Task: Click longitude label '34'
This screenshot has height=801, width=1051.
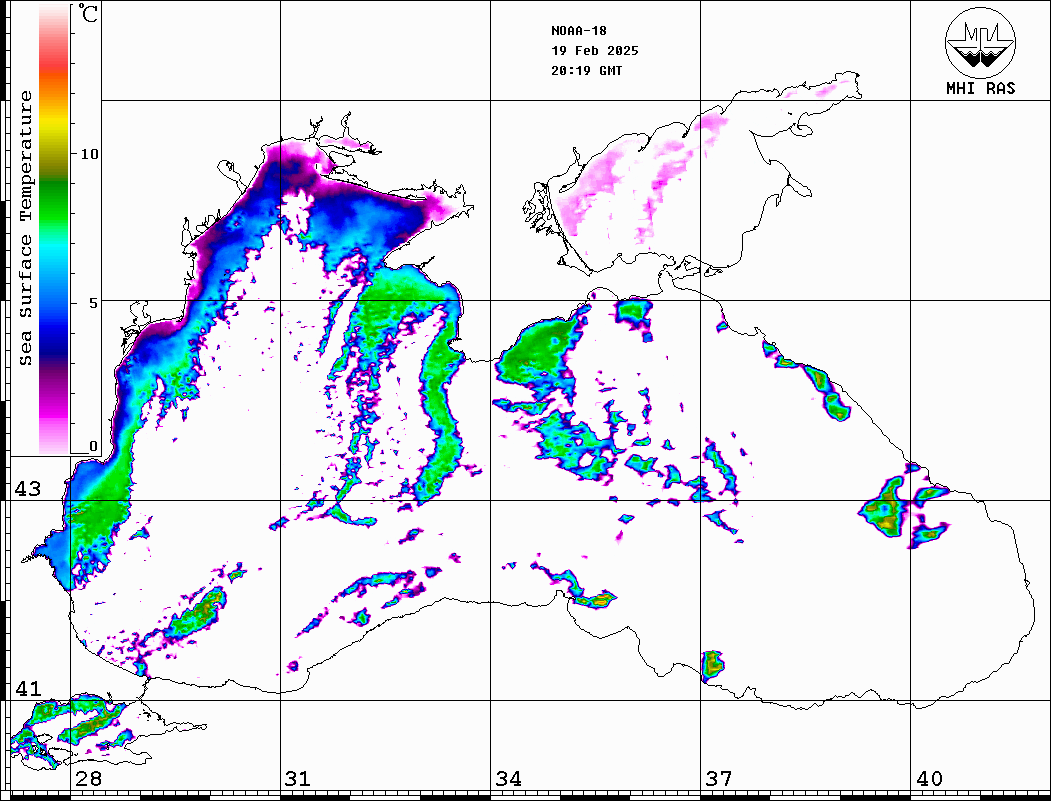Action: coord(508,779)
